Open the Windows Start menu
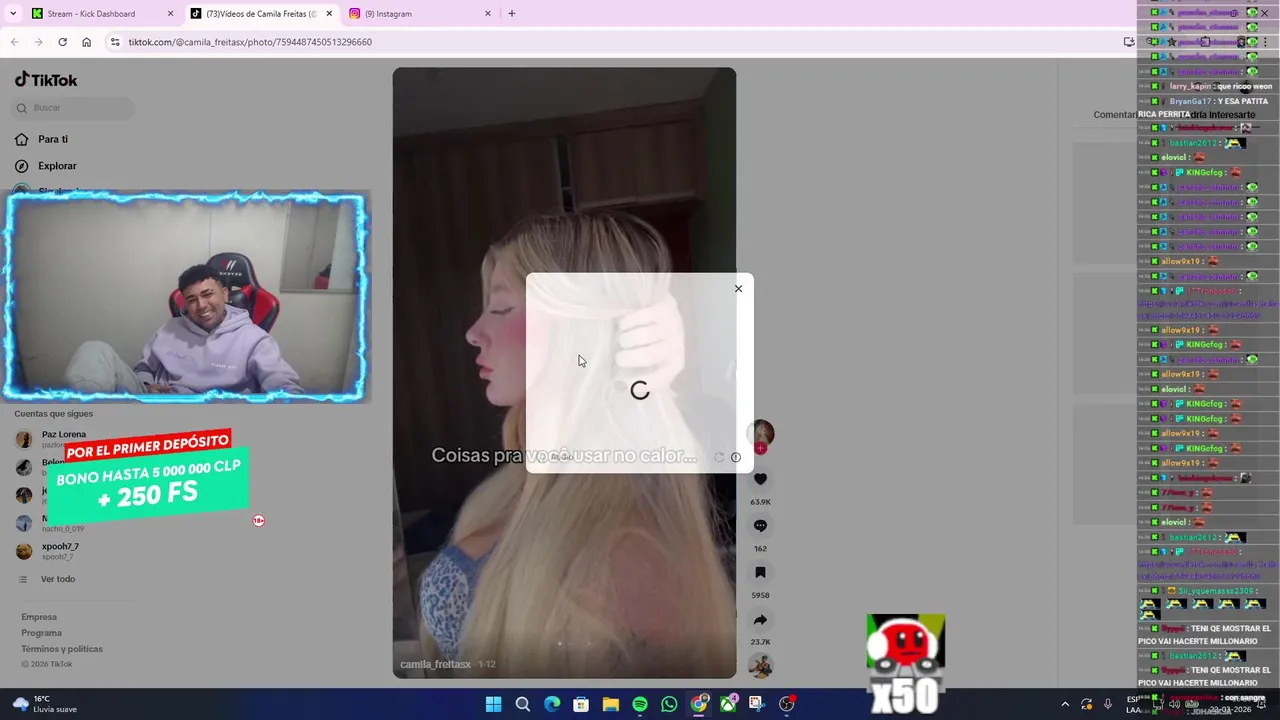The height and width of the screenshot is (720, 1280). click(493, 704)
